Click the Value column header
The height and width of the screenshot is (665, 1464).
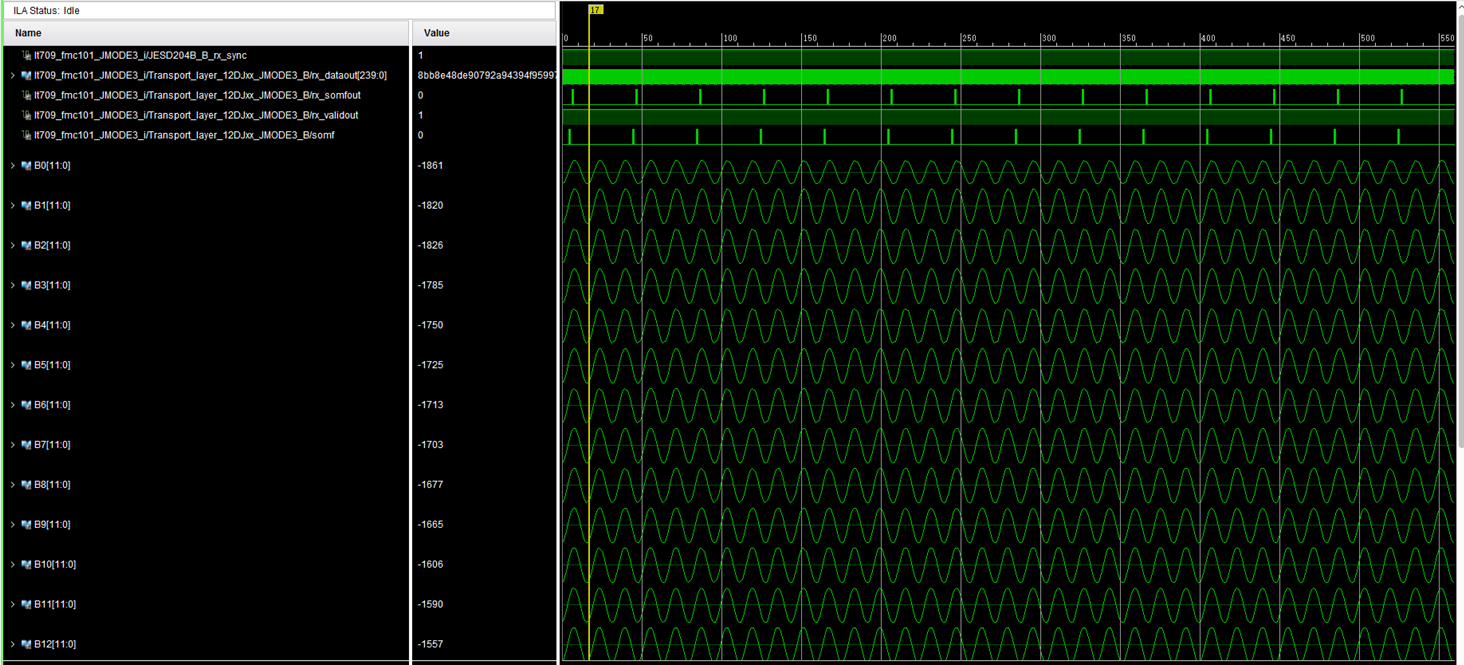click(x=437, y=33)
